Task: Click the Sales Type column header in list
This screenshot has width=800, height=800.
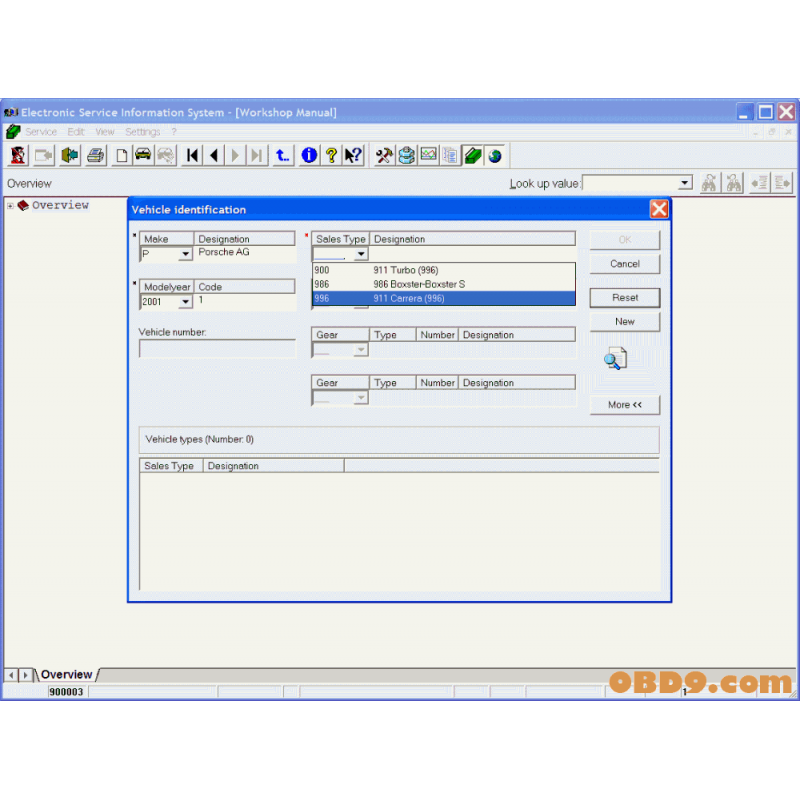Action: pyautogui.click(x=171, y=466)
